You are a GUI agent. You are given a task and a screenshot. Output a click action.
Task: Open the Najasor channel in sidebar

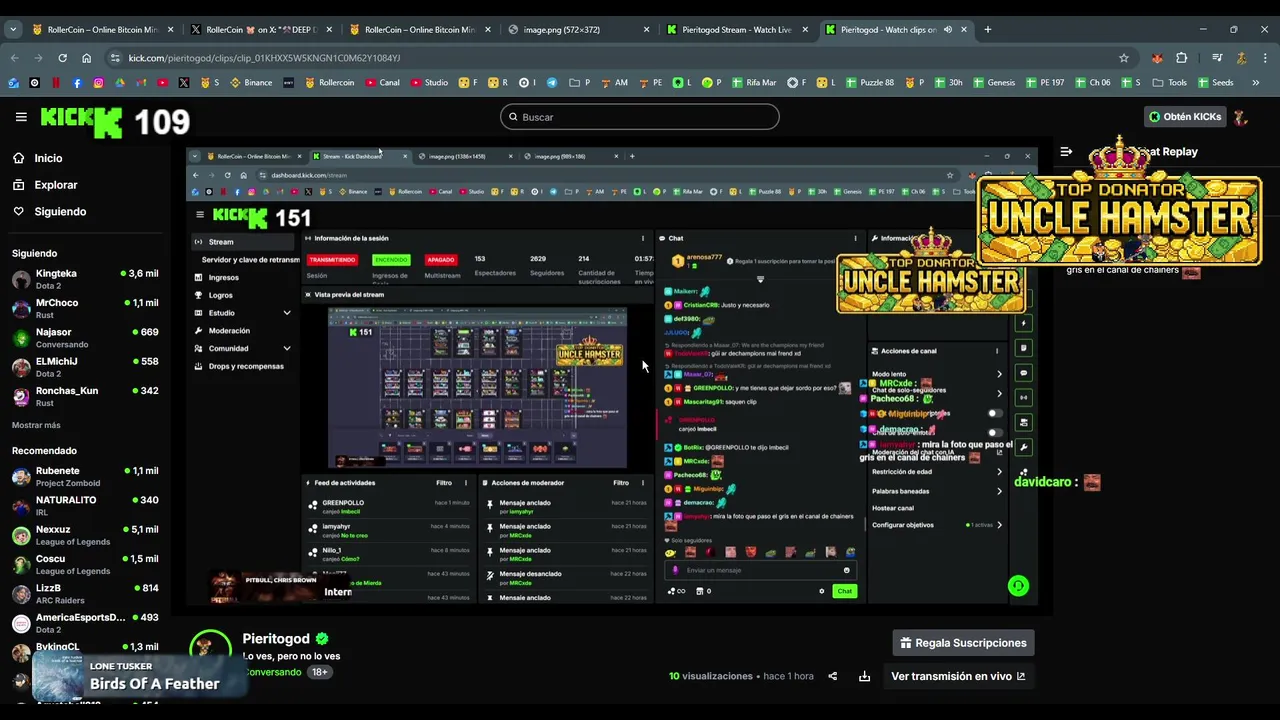coord(85,338)
